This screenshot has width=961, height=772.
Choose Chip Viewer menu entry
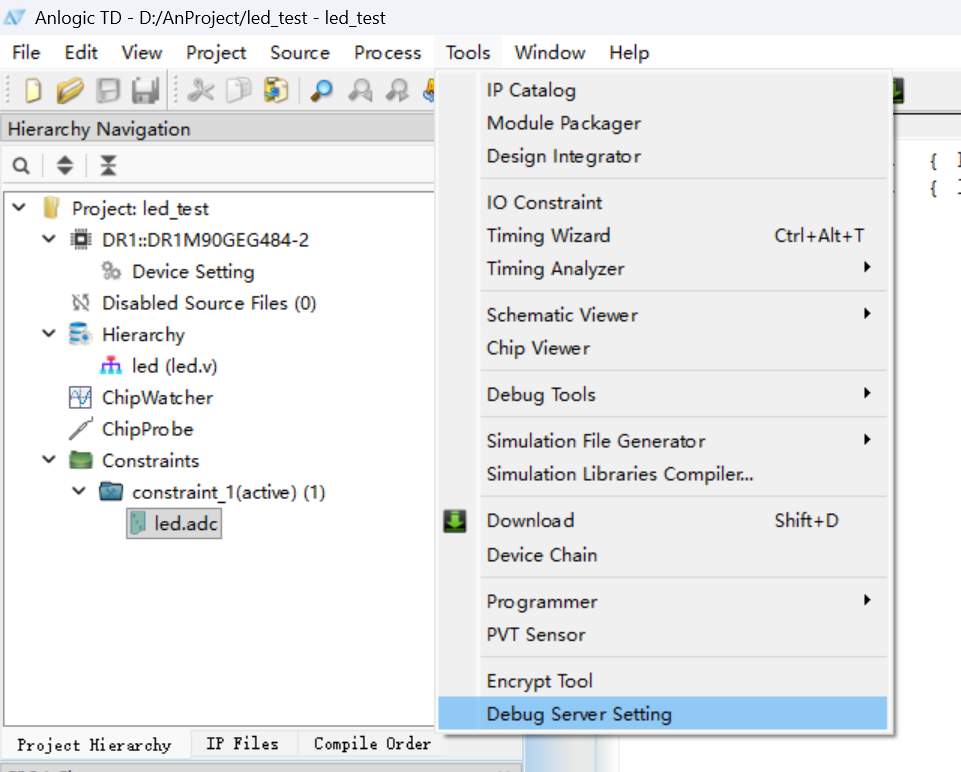pyautogui.click(x=663, y=348)
